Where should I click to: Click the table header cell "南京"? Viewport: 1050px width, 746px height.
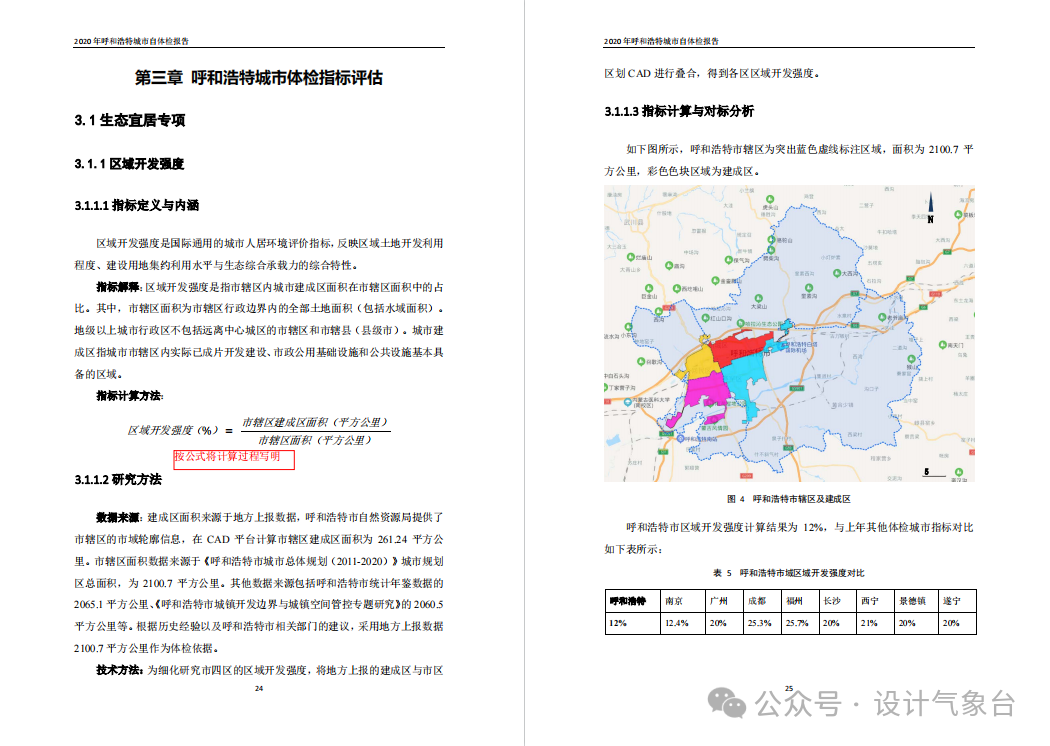(683, 601)
